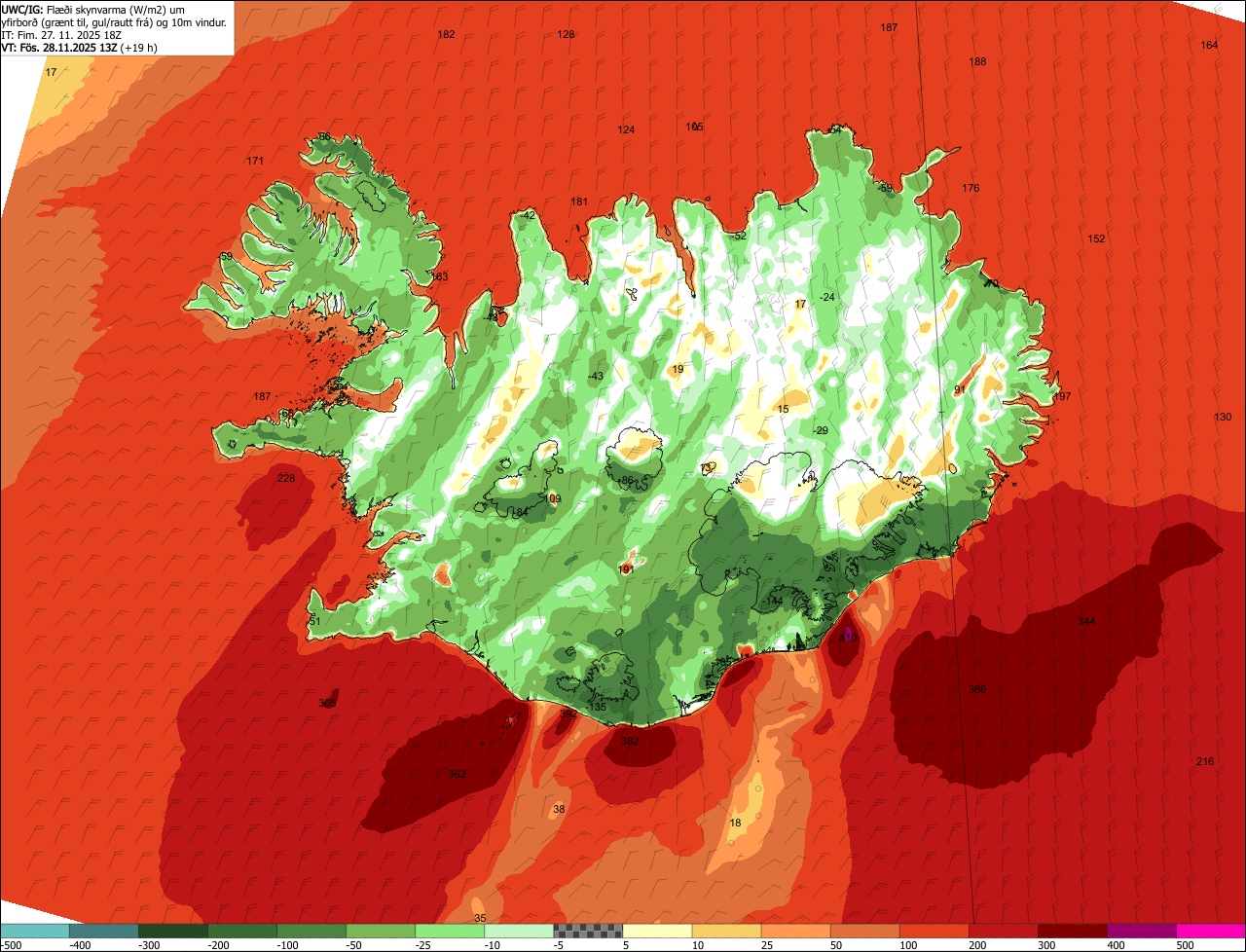Screen dimensions: 1246x952
Task: Click the map value 152
Action: click(1096, 238)
